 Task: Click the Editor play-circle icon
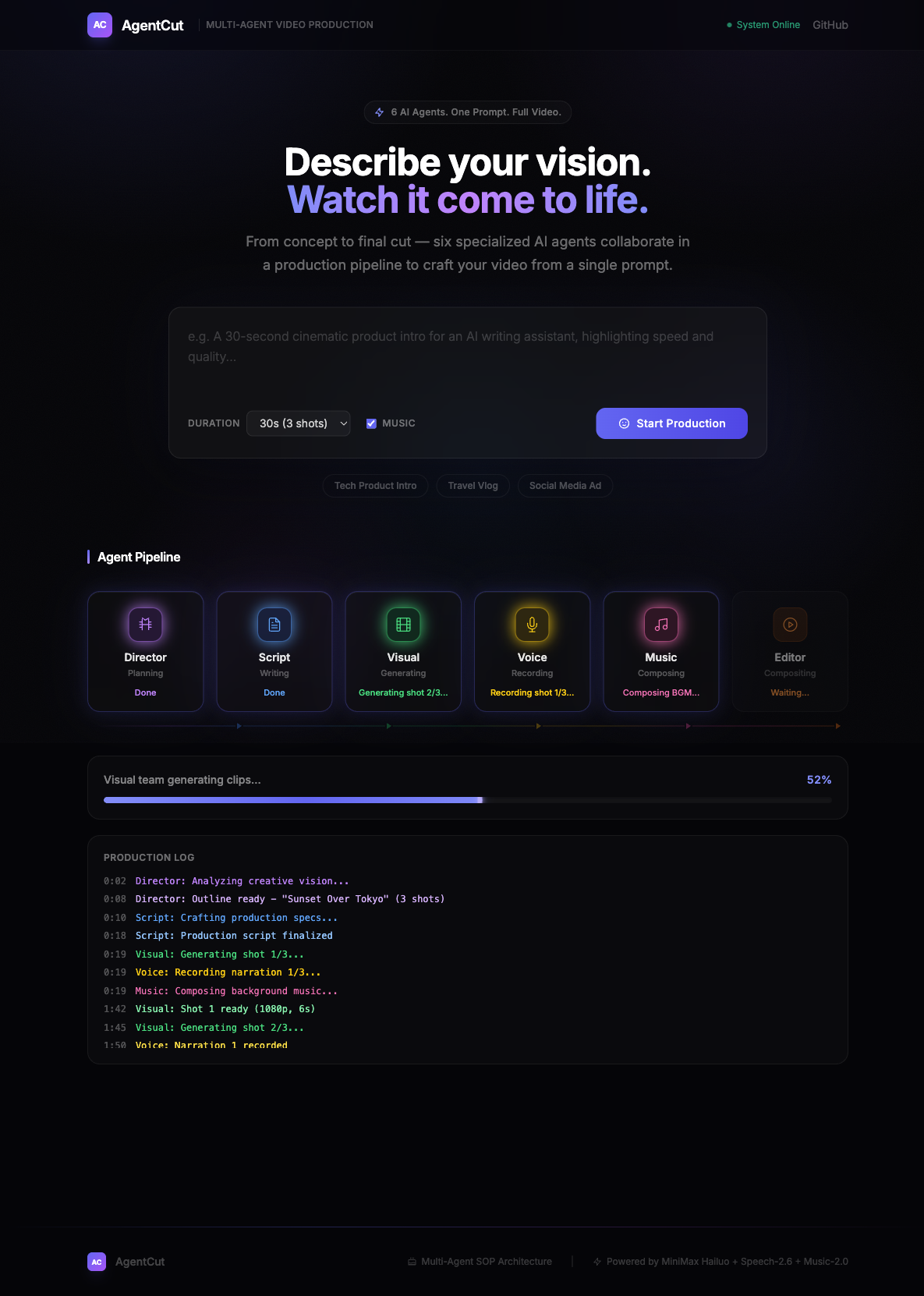click(x=790, y=624)
